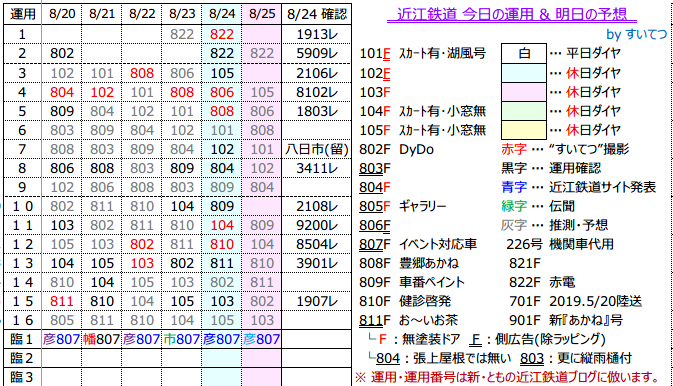Click the 8/25 column header
673x386 pixels.
[x=261, y=14]
